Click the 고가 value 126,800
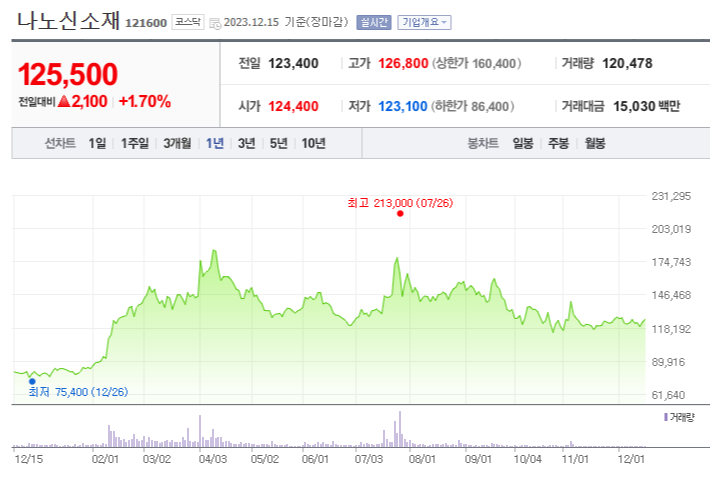710x484 pixels. pos(403,63)
